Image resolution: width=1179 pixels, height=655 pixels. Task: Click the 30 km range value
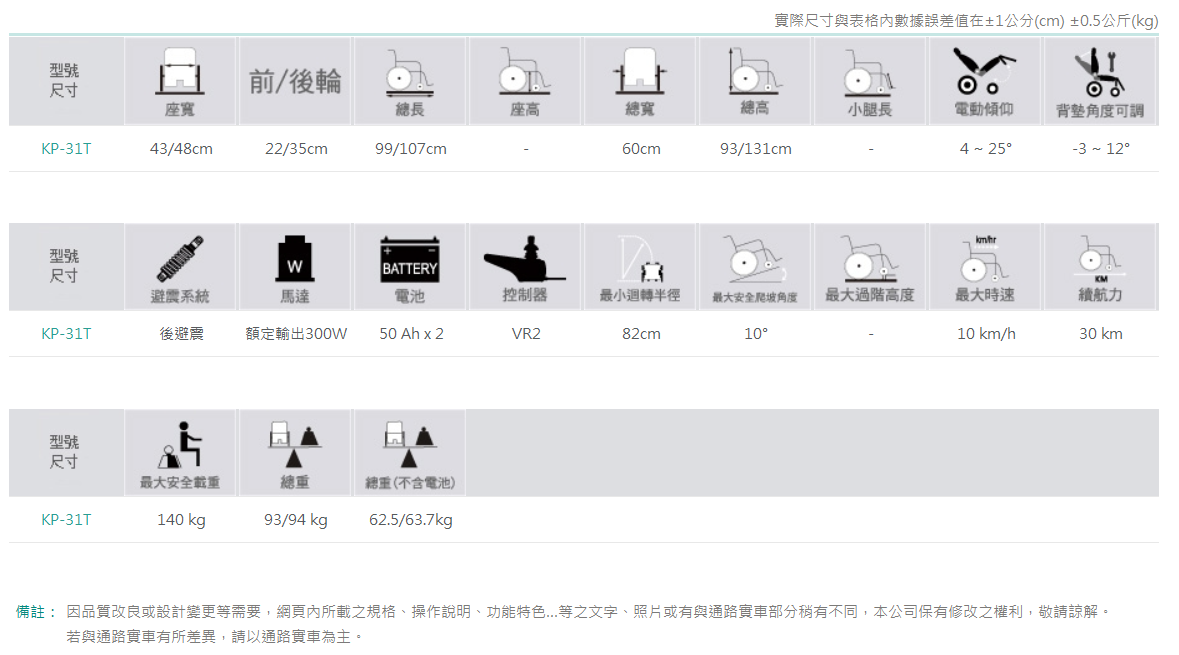(1100, 334)
